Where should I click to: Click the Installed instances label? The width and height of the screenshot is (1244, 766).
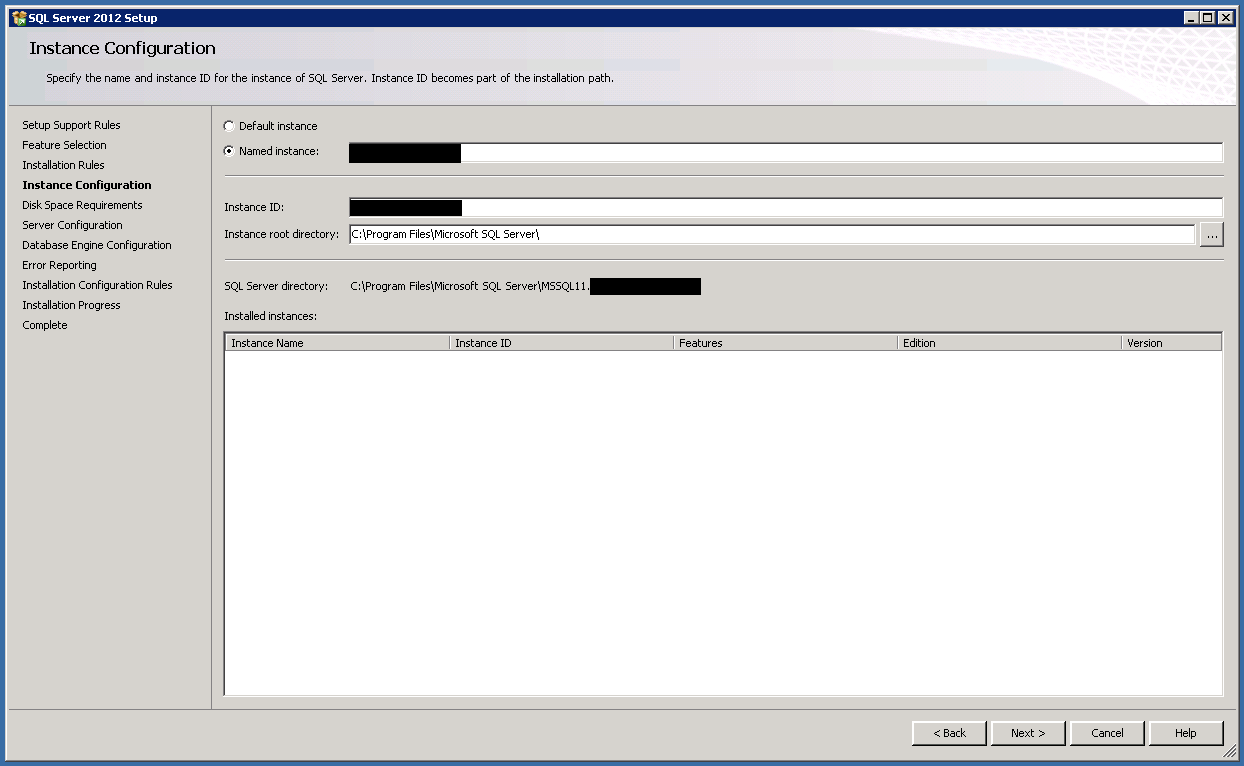(271, 316)
